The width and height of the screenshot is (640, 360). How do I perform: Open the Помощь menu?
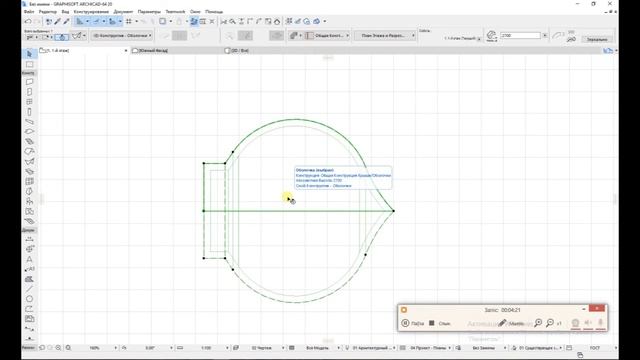point(214,12)
